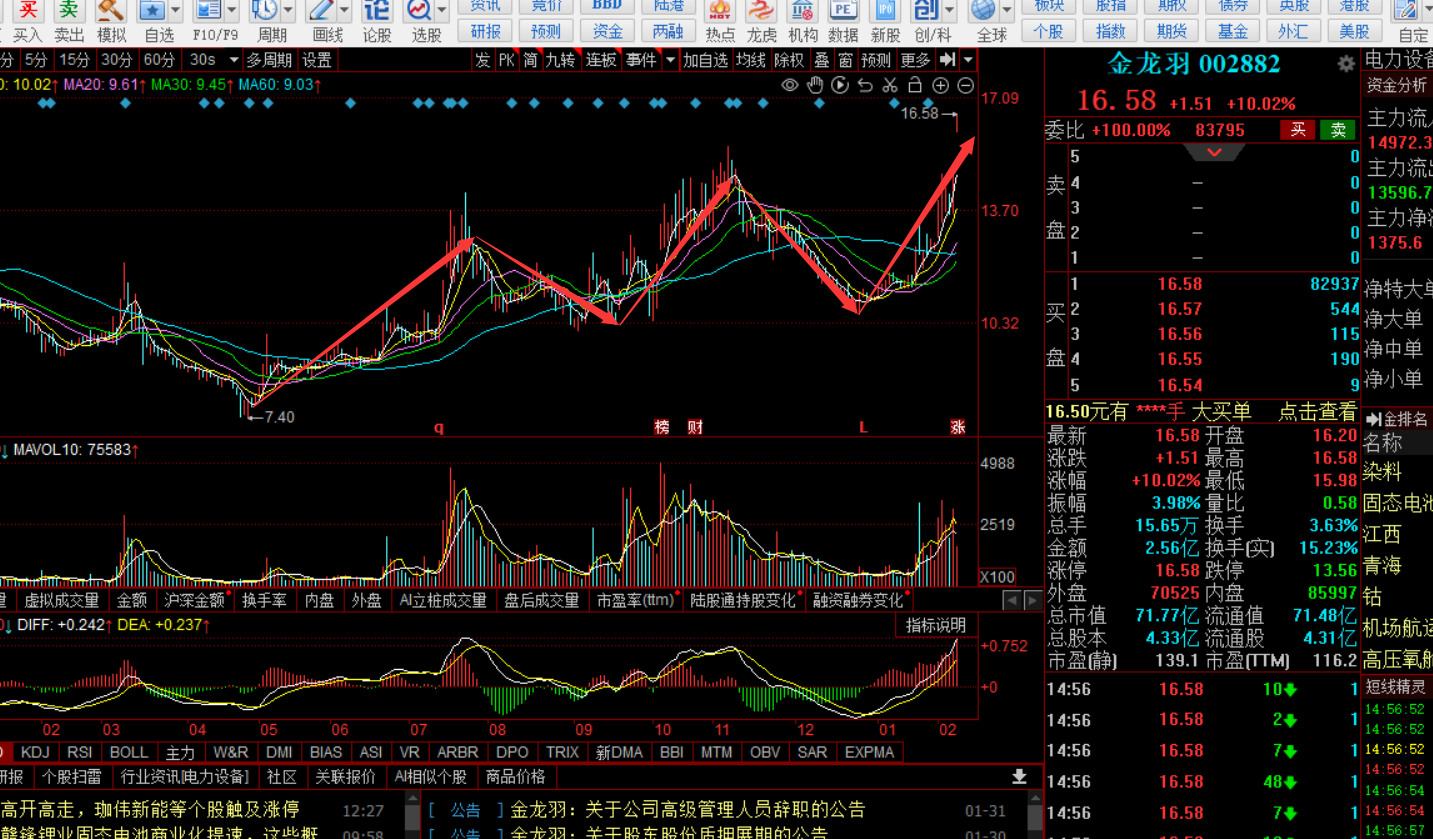Click the collapse-to-right arrow icon in chart toolbar
Screen dimensions: 1433x839
coord(948,60)
